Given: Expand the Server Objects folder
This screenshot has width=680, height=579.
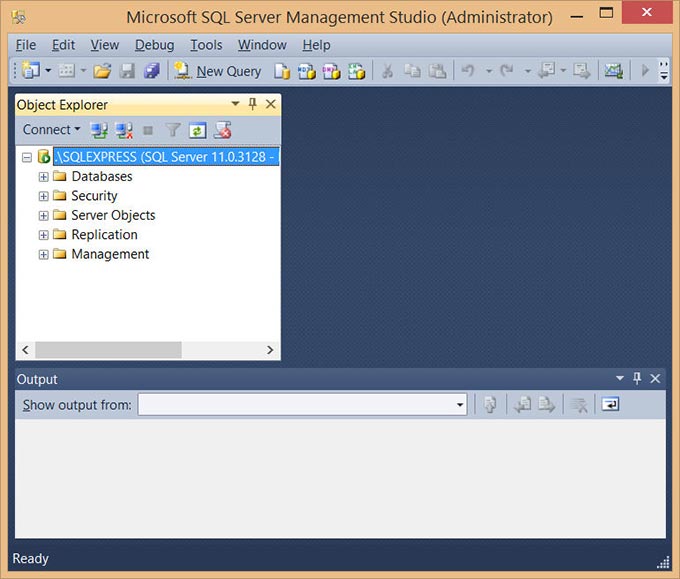Looking at the screenshot, I should click(43, 216).
